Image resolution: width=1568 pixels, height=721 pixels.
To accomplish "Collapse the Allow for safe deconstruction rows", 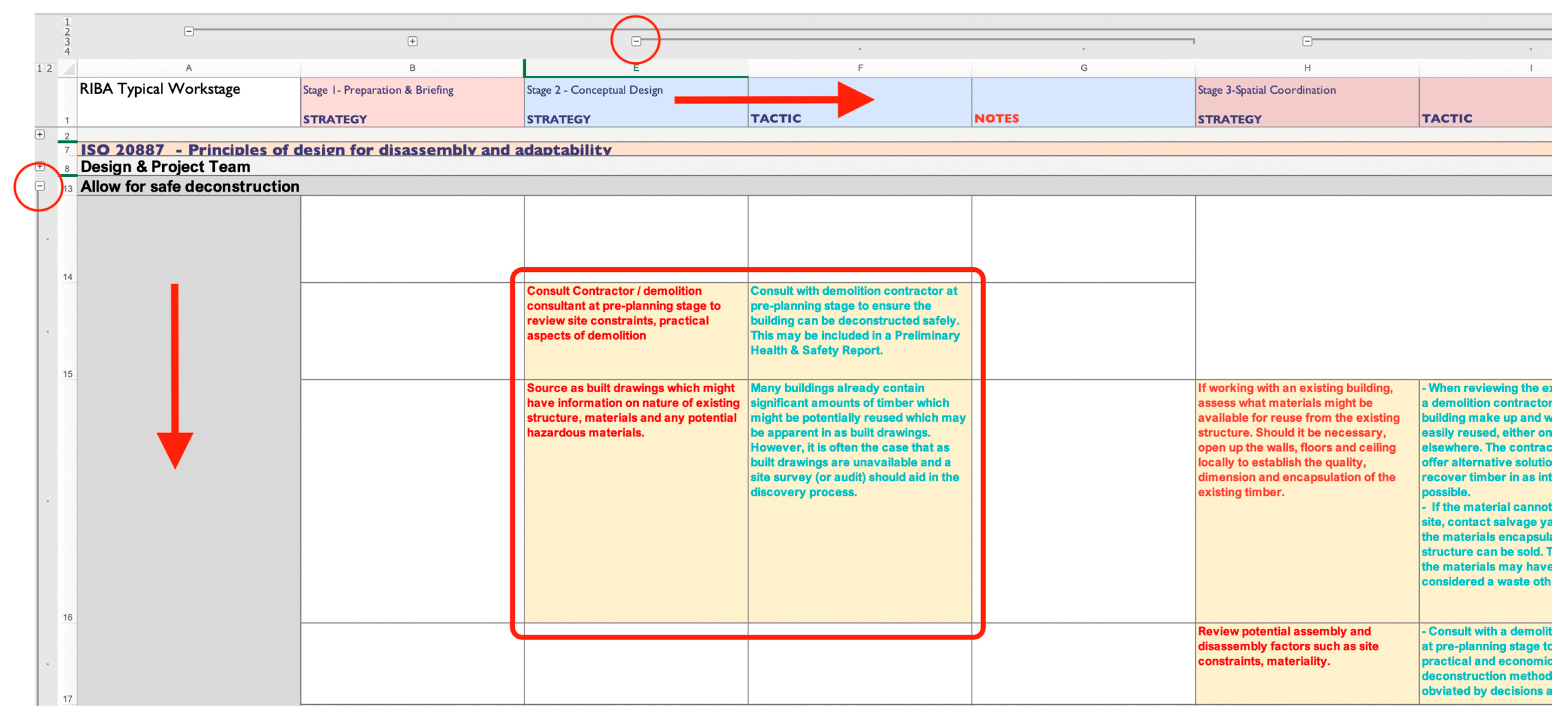I will click(40, 186).
